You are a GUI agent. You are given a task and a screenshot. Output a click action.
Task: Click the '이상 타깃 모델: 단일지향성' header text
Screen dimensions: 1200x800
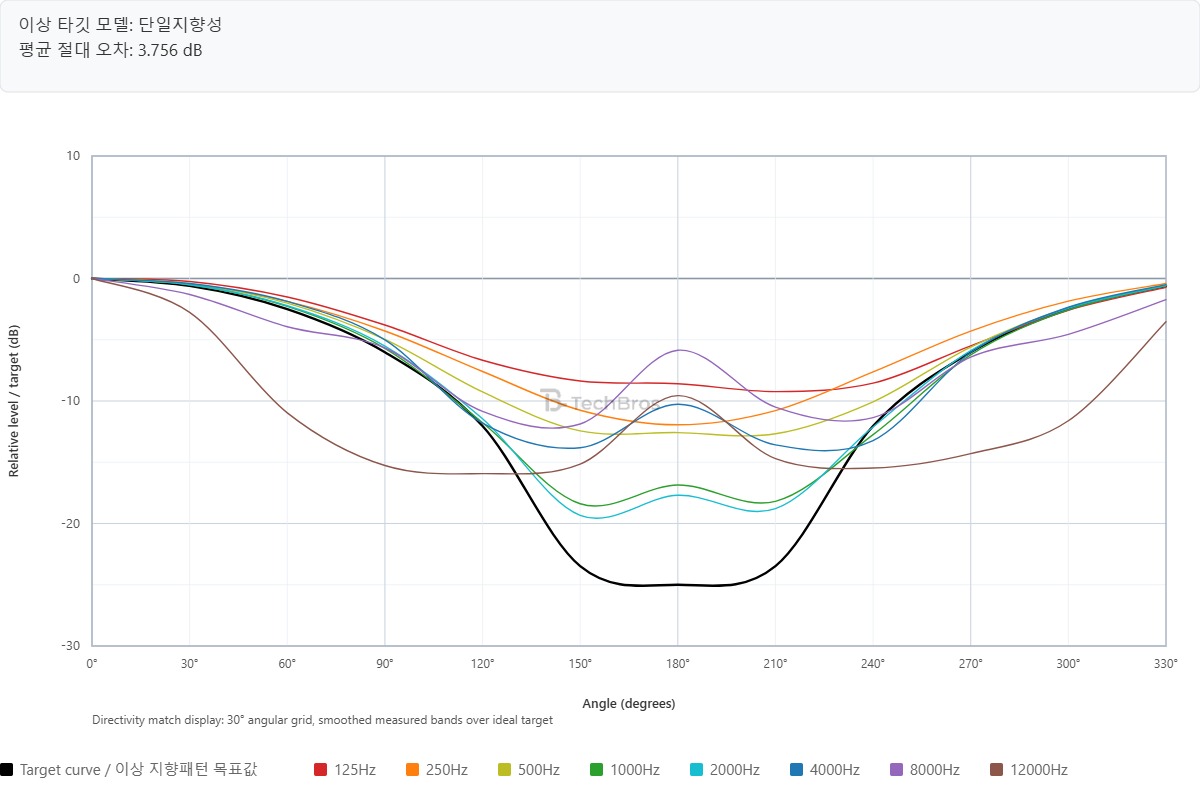point(120,25)
